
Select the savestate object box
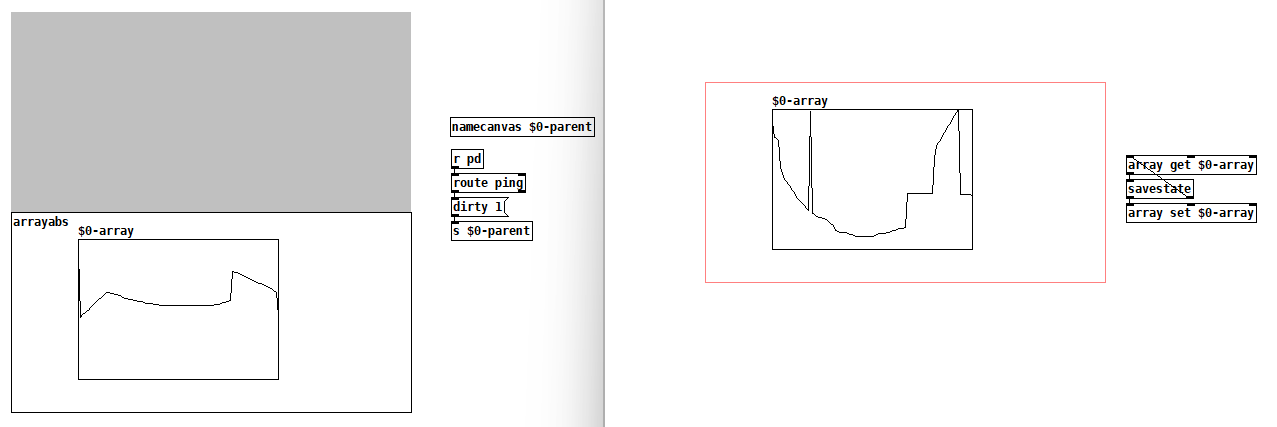(1159, 189)
